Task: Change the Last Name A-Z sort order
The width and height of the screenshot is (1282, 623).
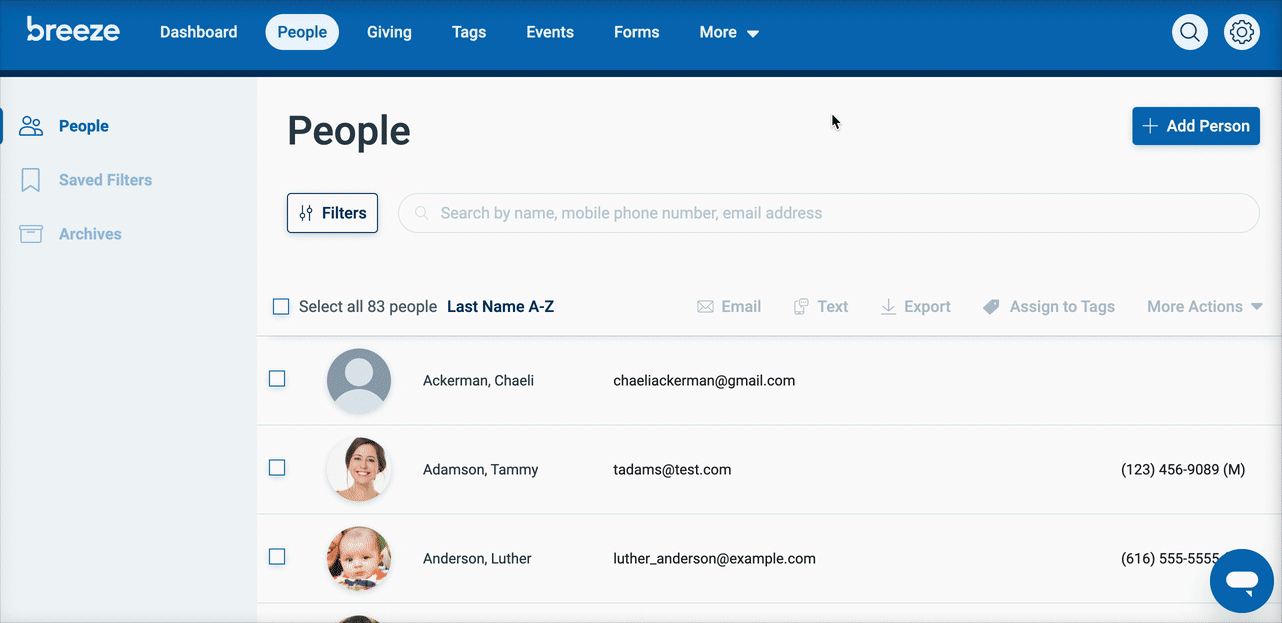Action: tap(500, 307)
